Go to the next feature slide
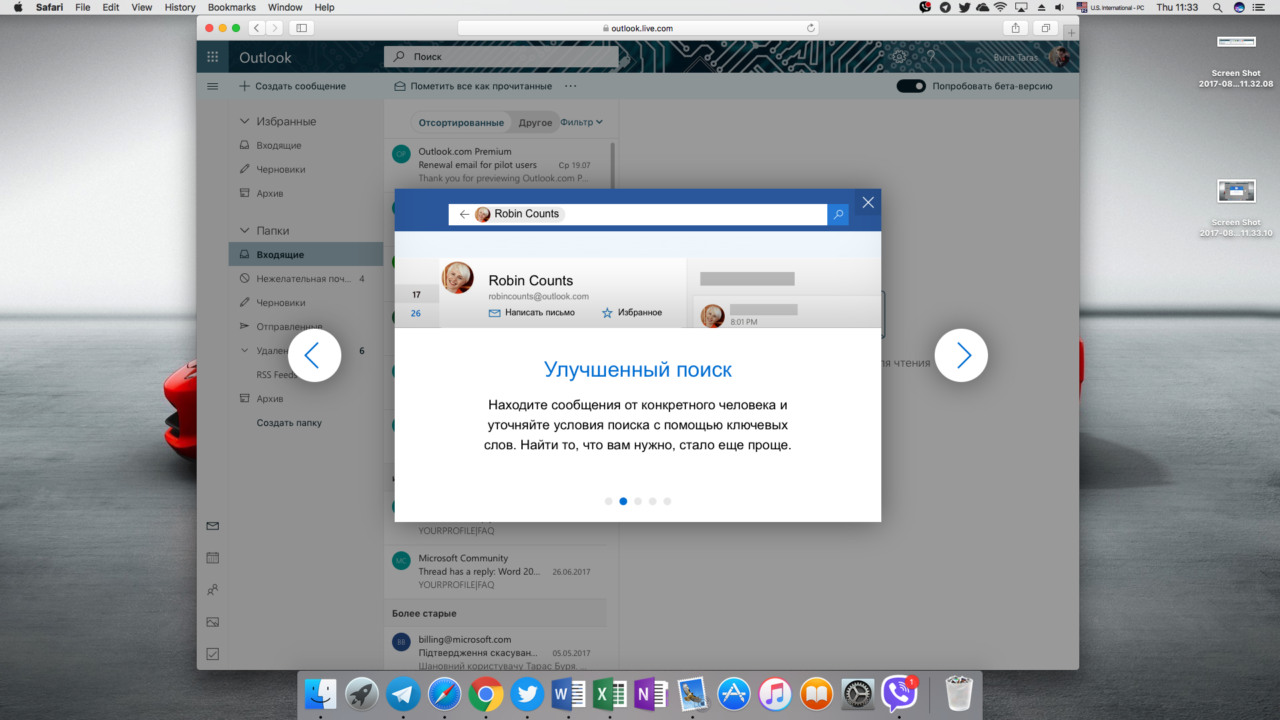The height and width of the screenshot is (720, 1280). tap(961, 355)
